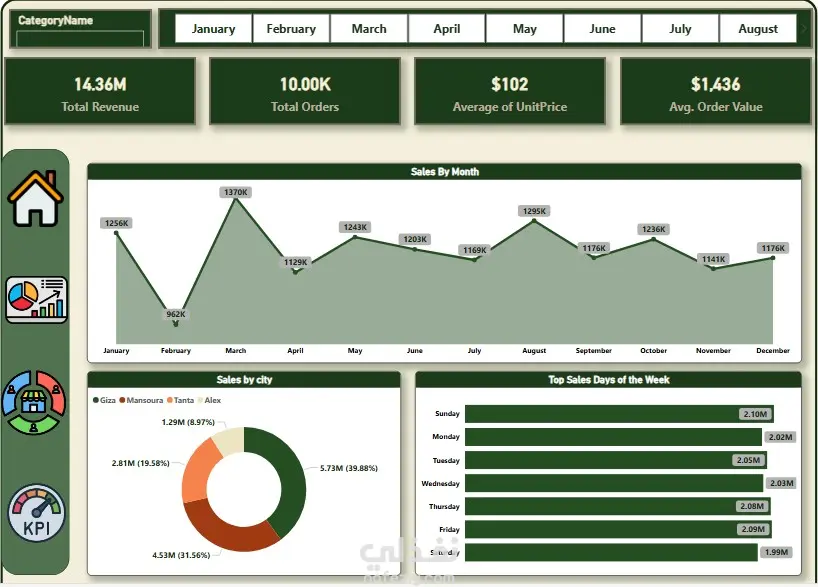The width and height of the screenshot is (818, 587).
Task: Click the 1370K March data point
Action: (x=236, y=199)
